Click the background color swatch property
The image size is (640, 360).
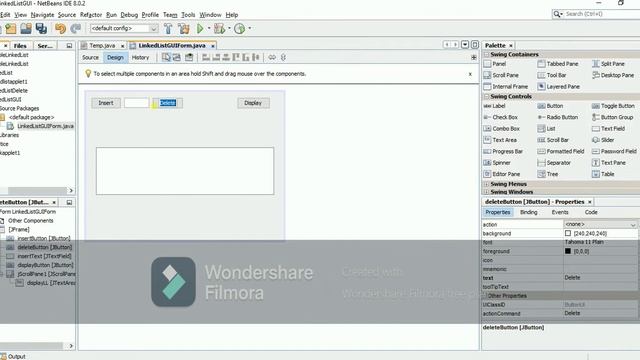coord(568,233)
